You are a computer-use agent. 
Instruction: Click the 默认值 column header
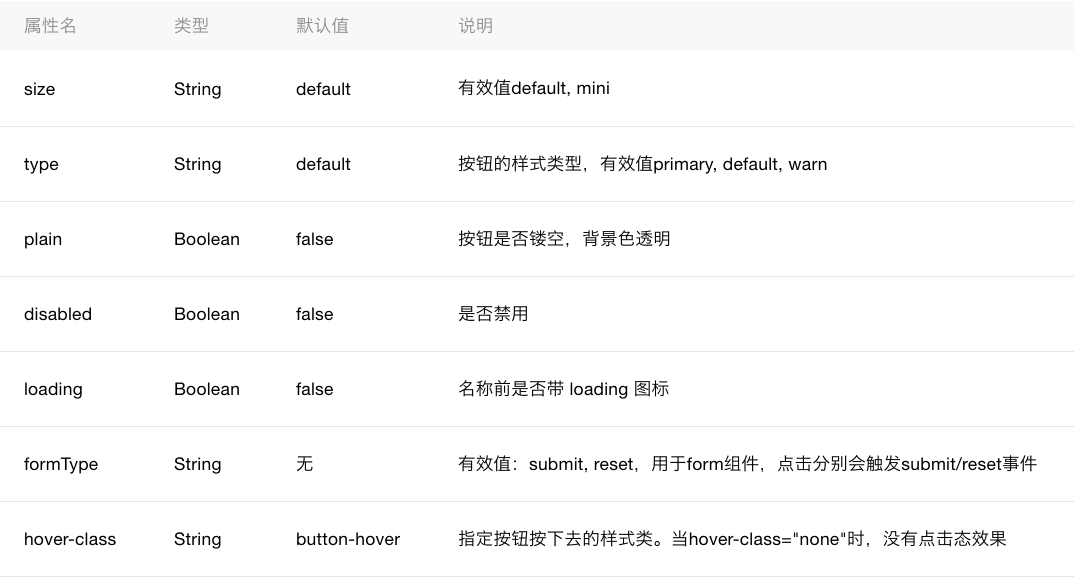coord(322,26)
